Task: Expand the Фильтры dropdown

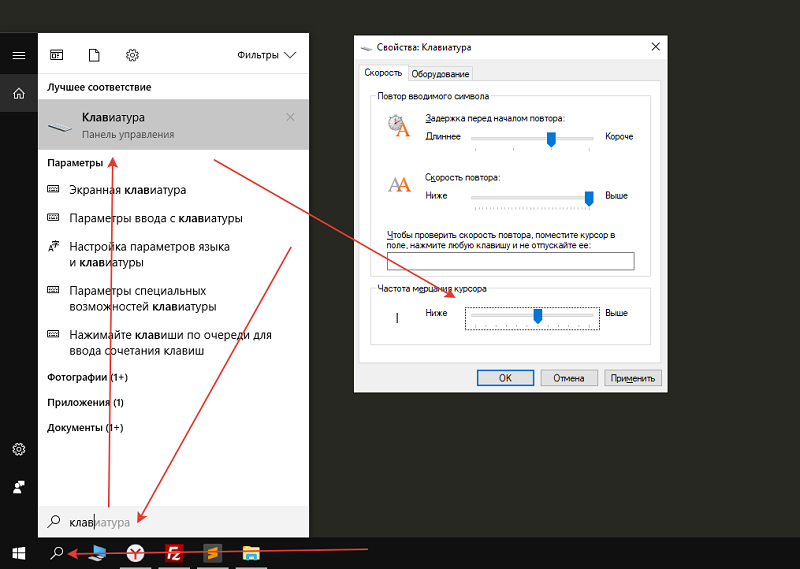Action: (x=266, y=55)
